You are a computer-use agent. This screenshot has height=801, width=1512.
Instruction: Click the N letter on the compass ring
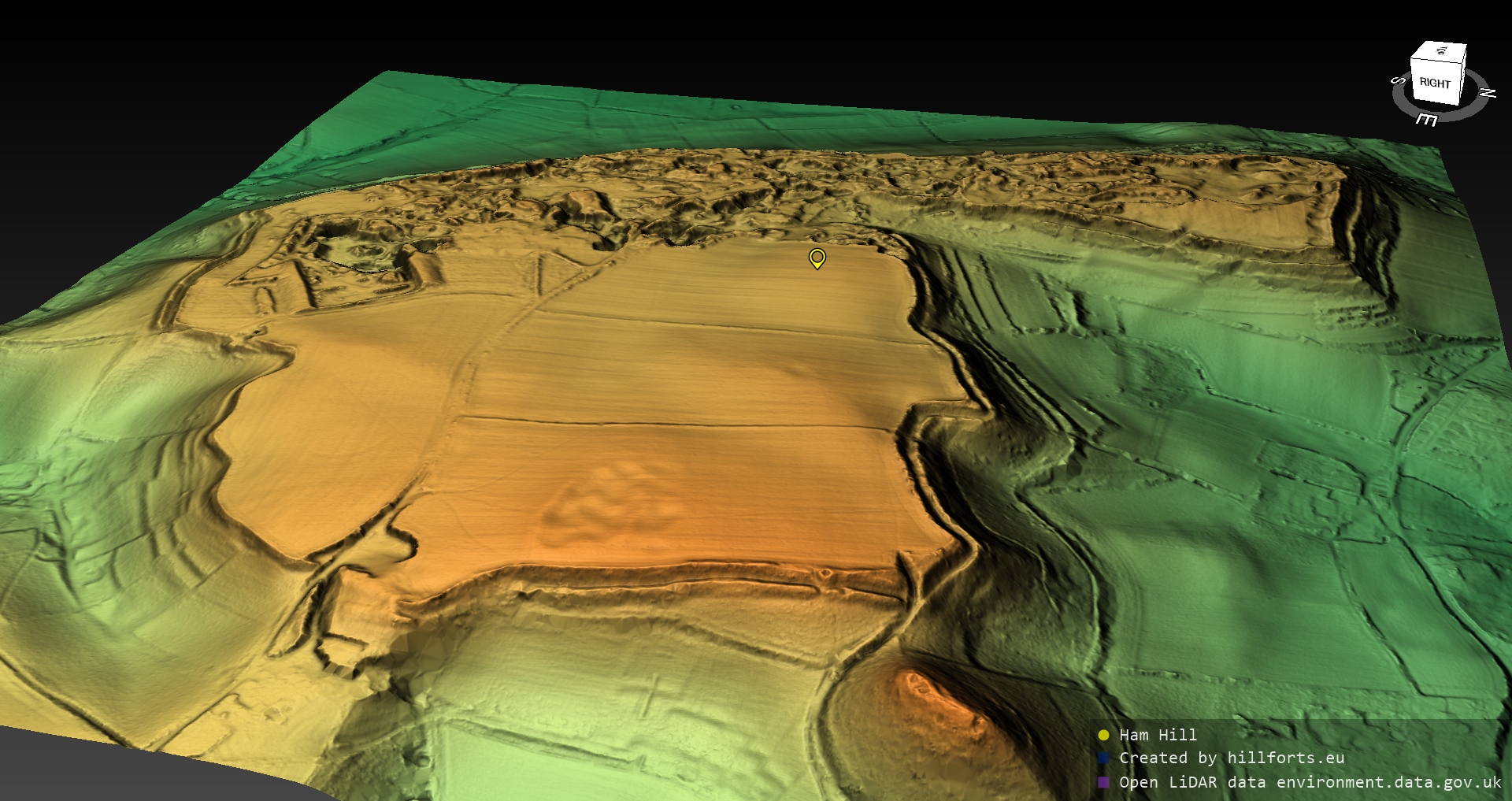1487,93
